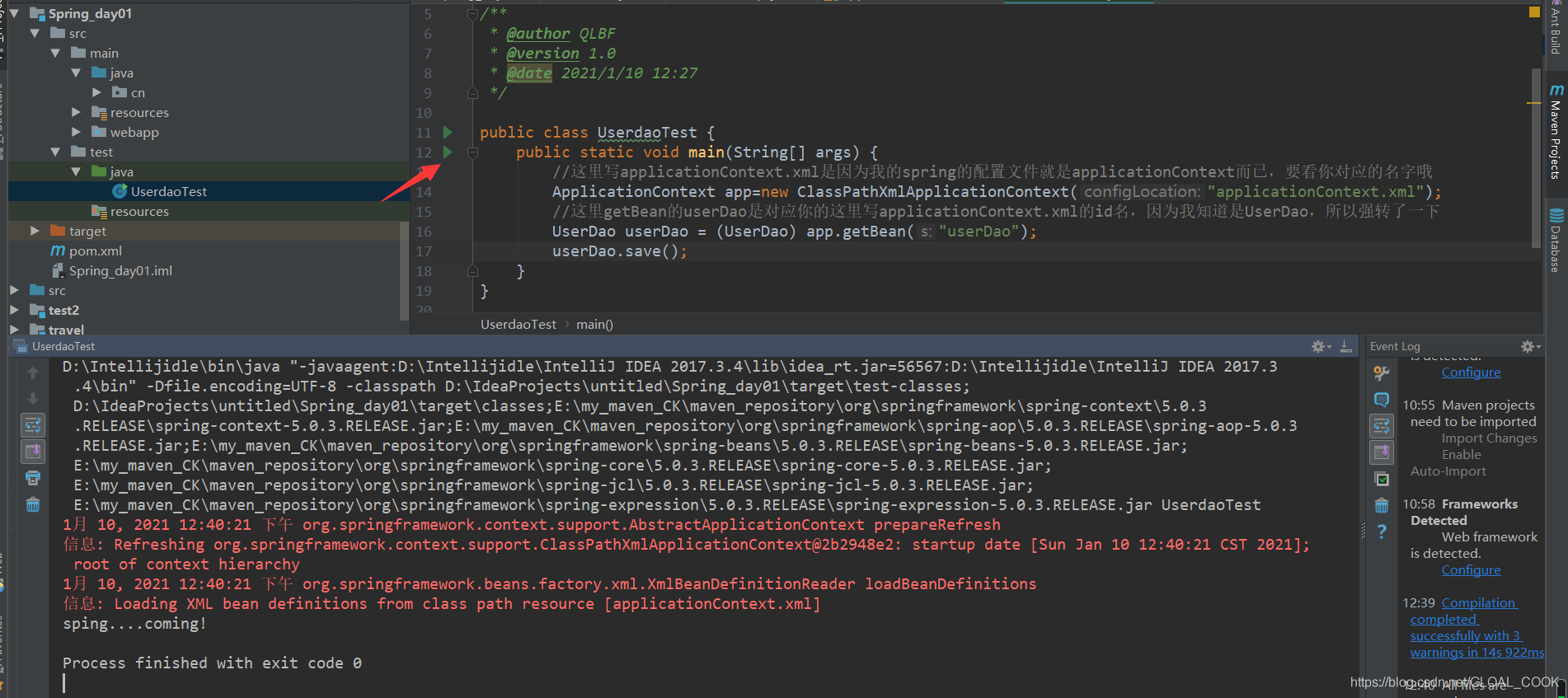The image size is (1568, 698).
Task: Click "applicationContext.xml" string in editor
Action: tap(1316, 191)
